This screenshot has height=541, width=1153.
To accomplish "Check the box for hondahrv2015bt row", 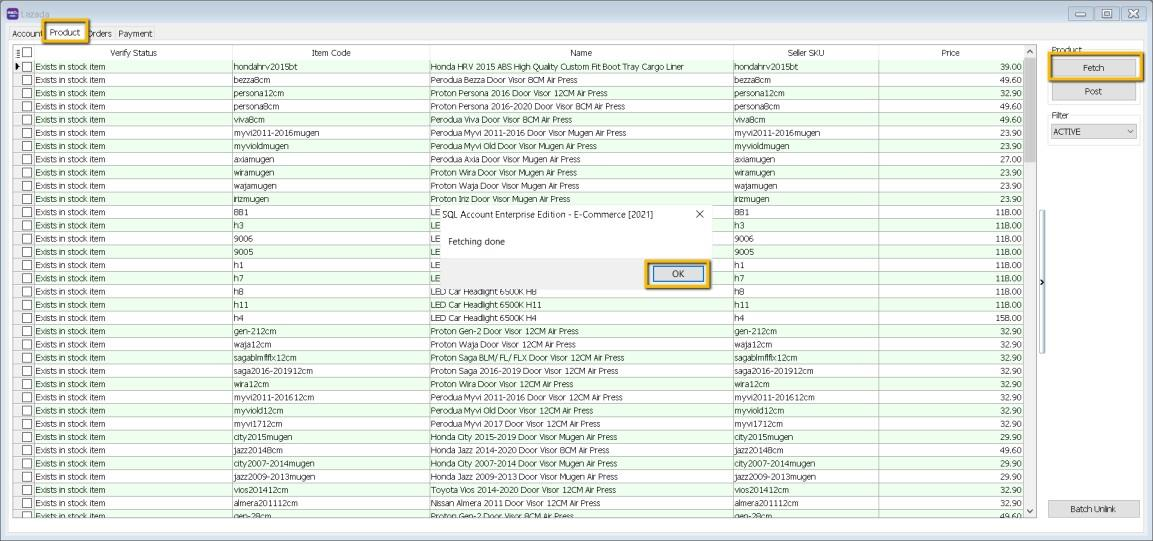I will pos(28,66).
